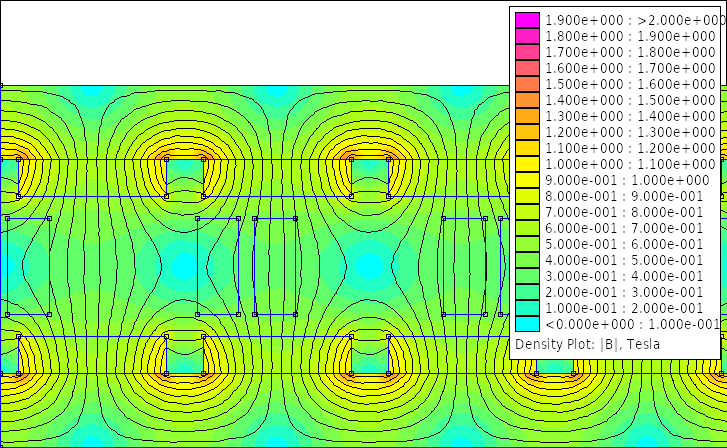
Task: Click the swatch beside 1.100e+000 : 1.200e+000
Action: 527,148
